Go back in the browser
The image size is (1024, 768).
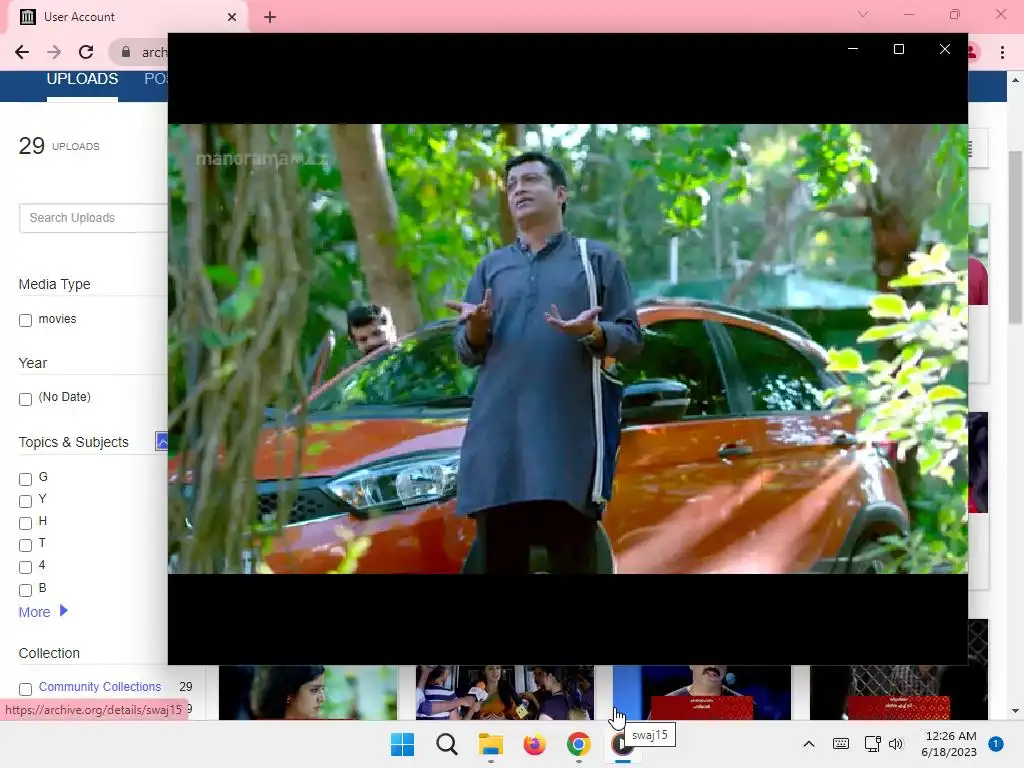[22, 52]
